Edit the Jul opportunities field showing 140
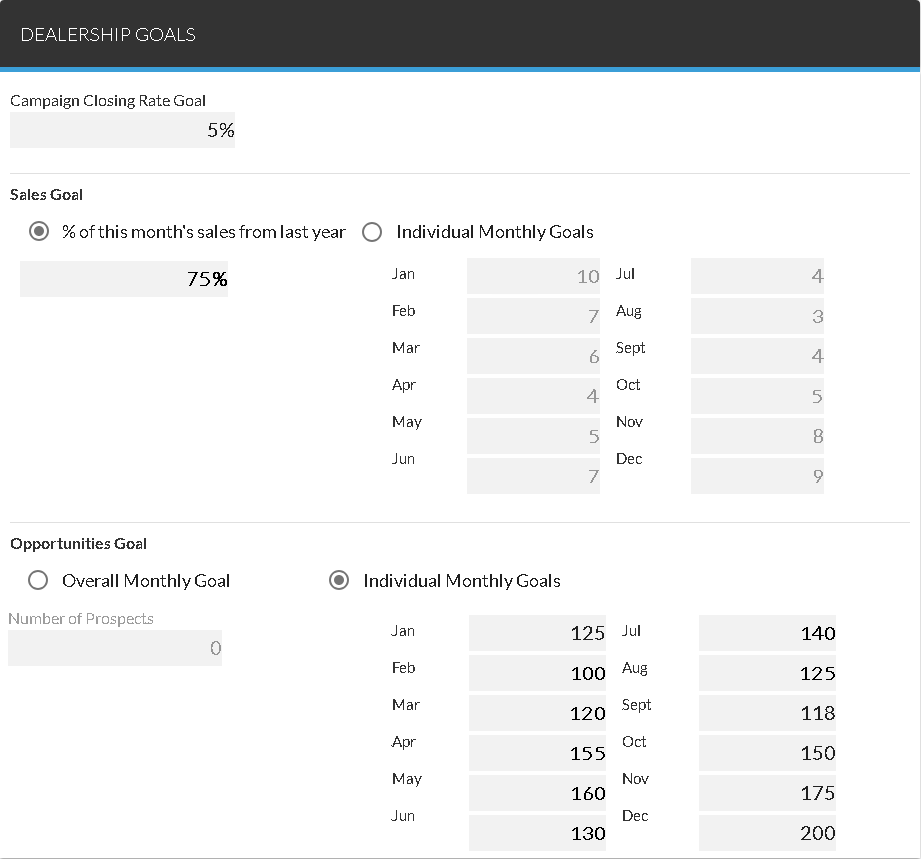921x859 pixels. coord(767,633)
